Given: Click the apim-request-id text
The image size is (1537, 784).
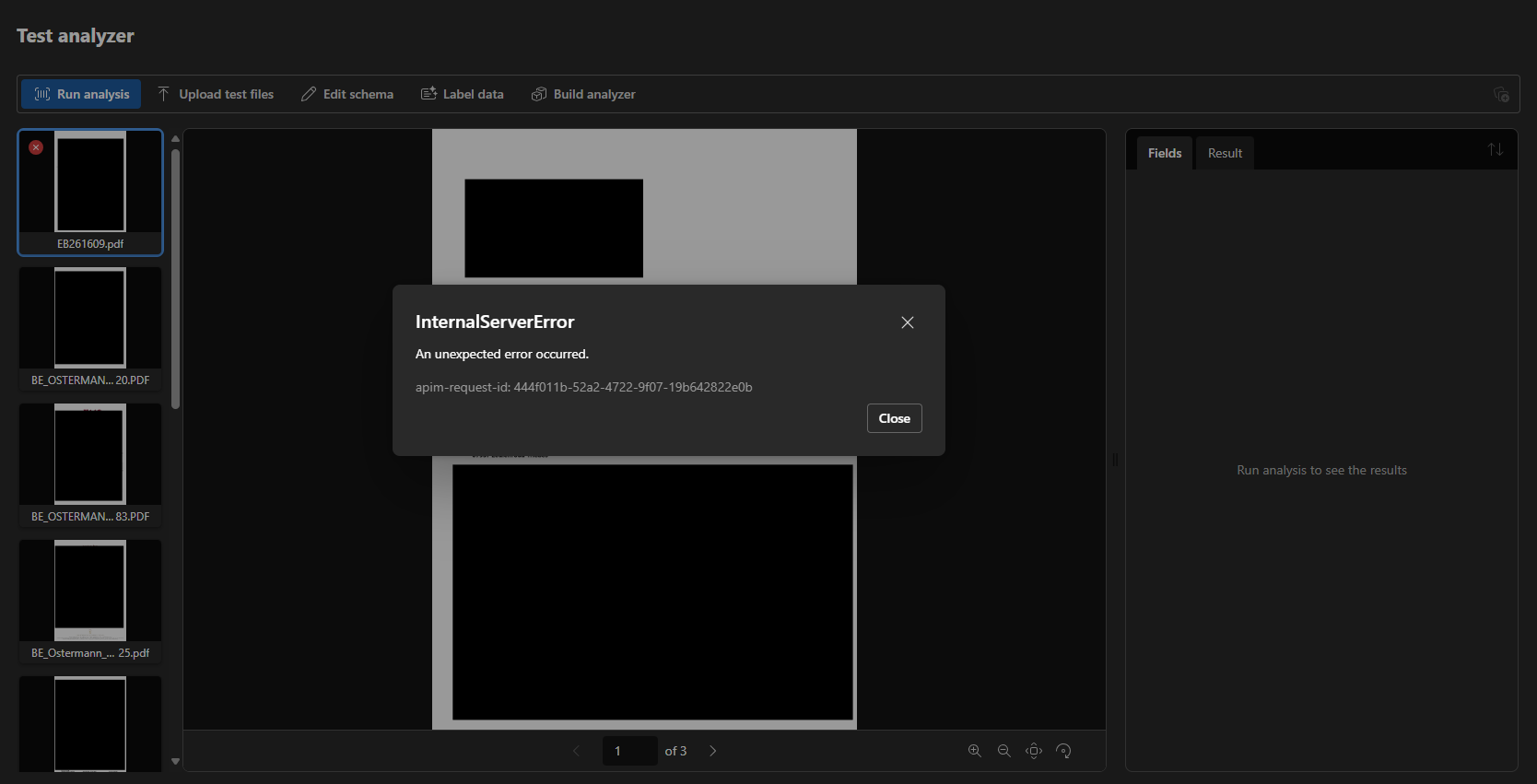Looking at the screenshot, I should (x=583, y=387).
